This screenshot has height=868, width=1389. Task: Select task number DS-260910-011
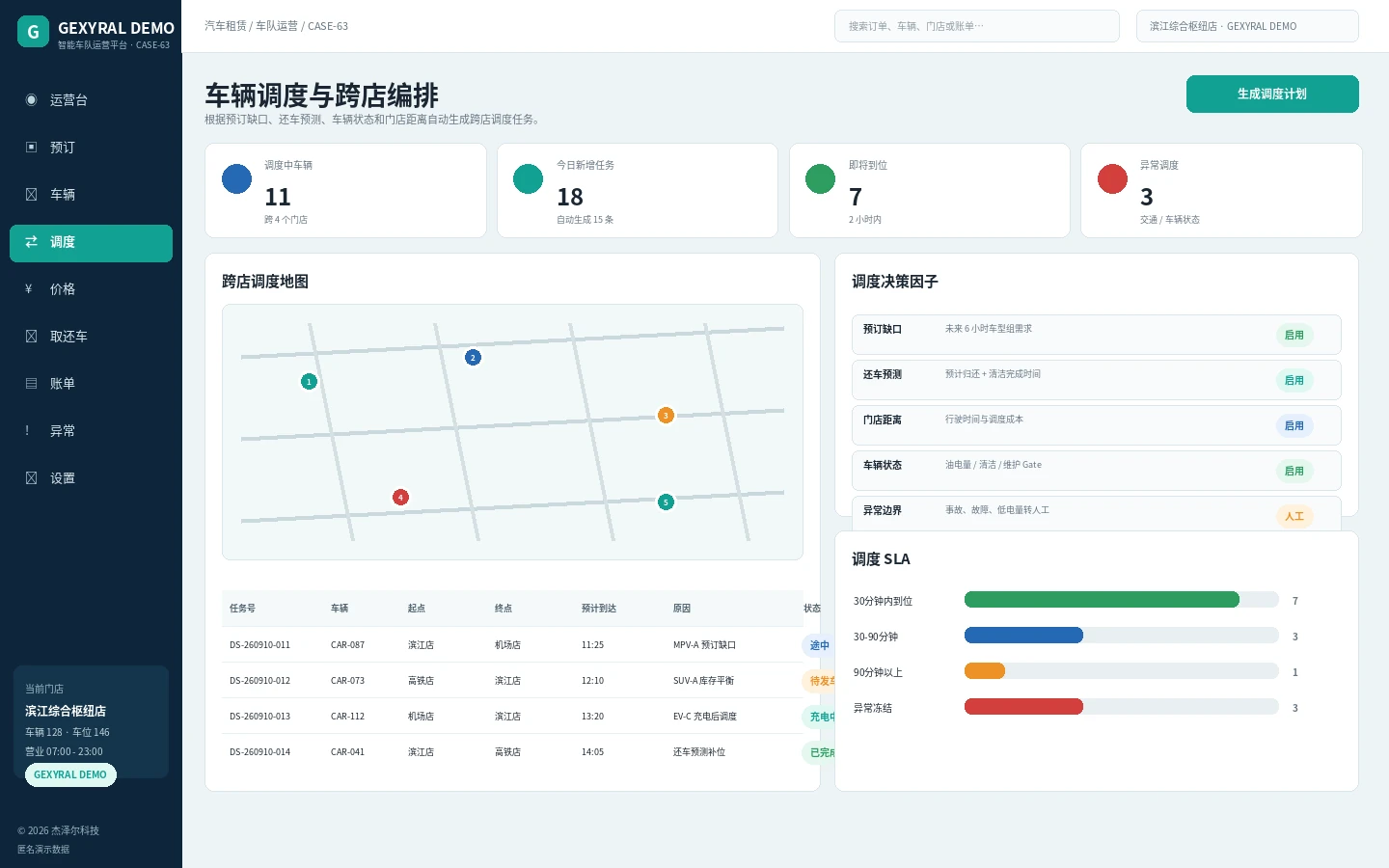pyautogui.click(x=259, y=645)
